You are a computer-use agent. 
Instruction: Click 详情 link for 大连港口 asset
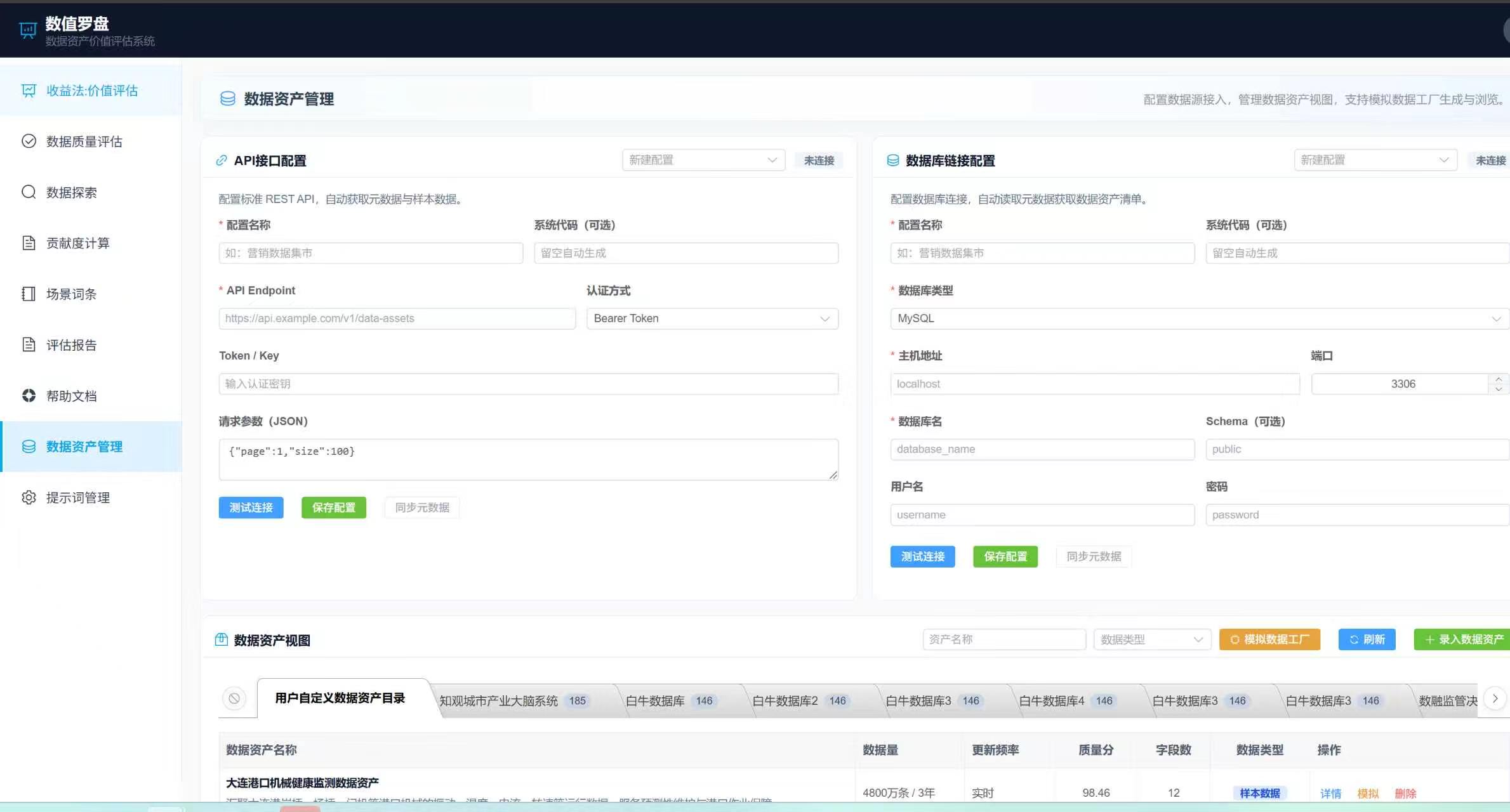[1330, 794]
